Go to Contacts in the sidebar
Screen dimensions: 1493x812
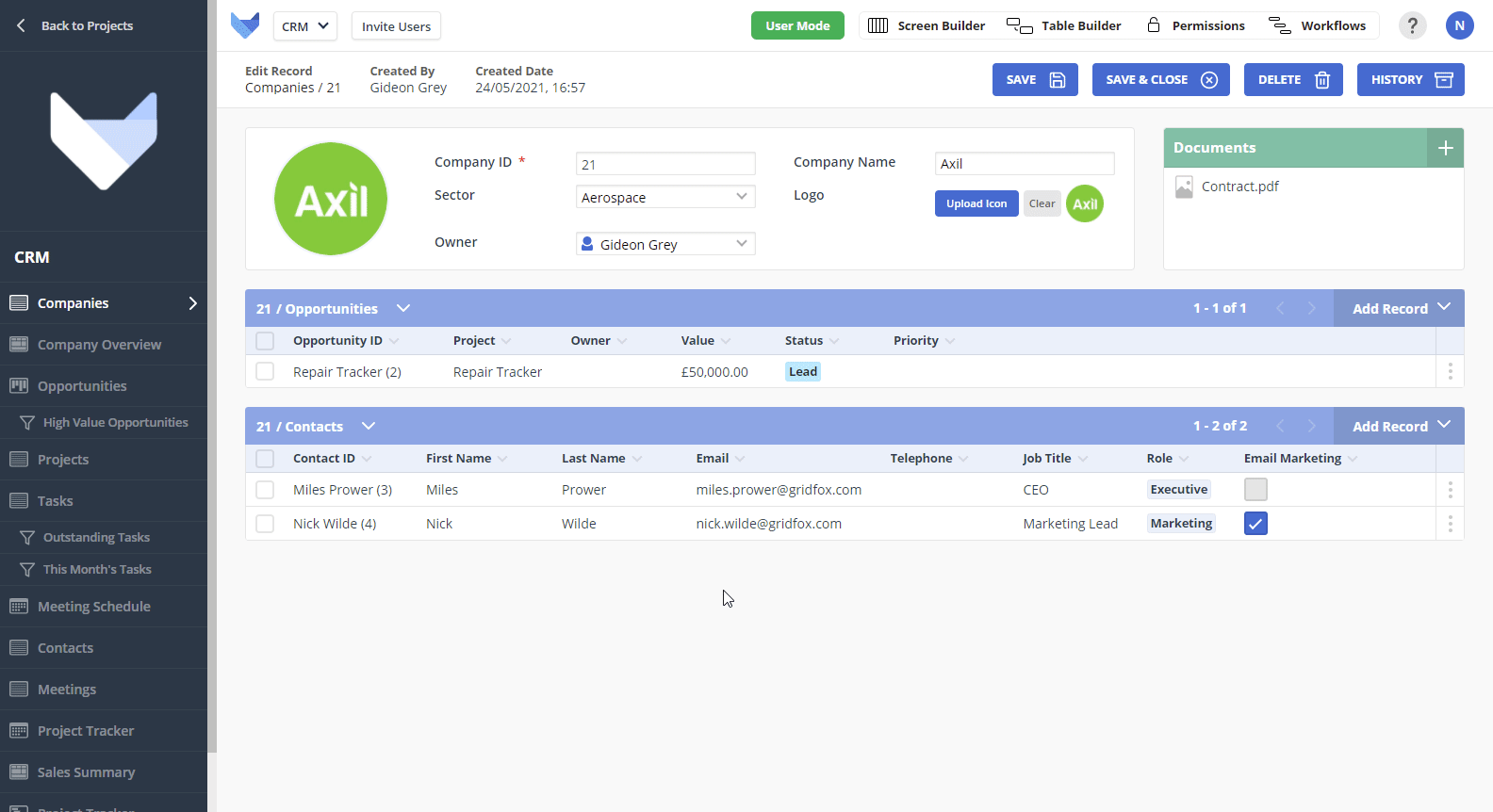pyautogui.click(x=104, y=648)
